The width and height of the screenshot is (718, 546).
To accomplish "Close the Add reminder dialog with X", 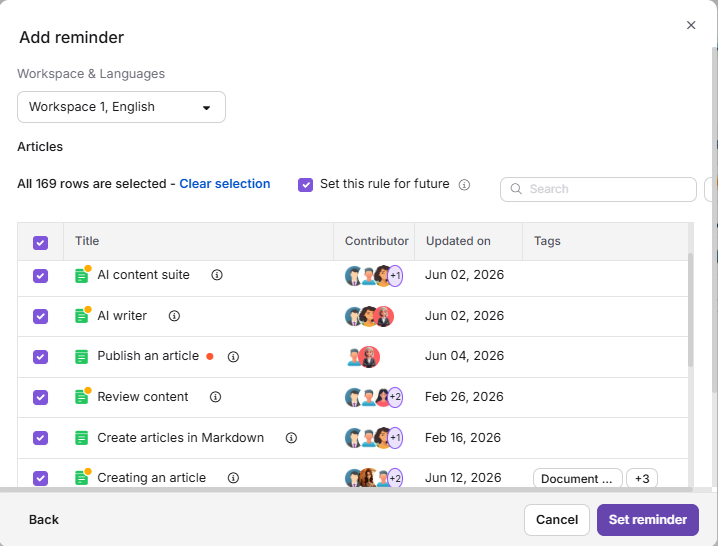I will tap(691, 25).
